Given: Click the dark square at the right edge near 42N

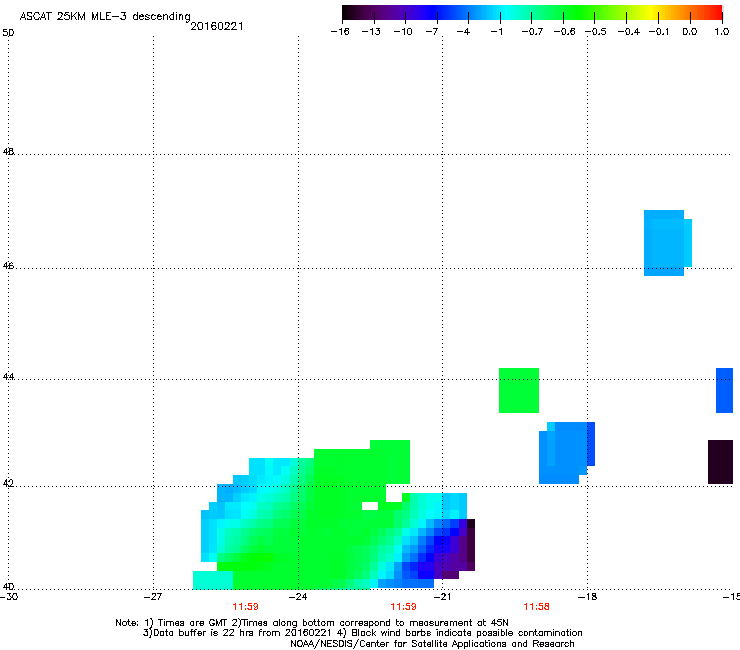Looking at the screenshot, I should pos(720,462).
